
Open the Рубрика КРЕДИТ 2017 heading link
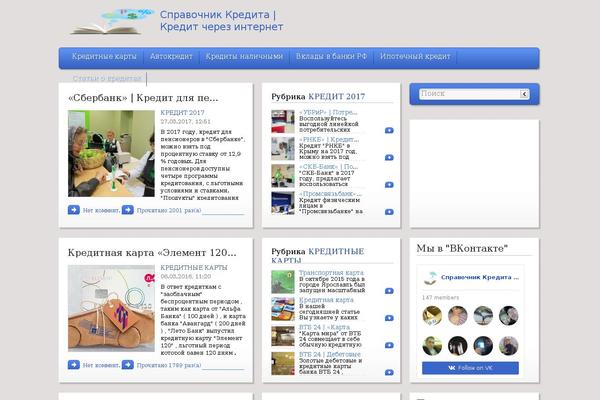(x=337, y=96)
